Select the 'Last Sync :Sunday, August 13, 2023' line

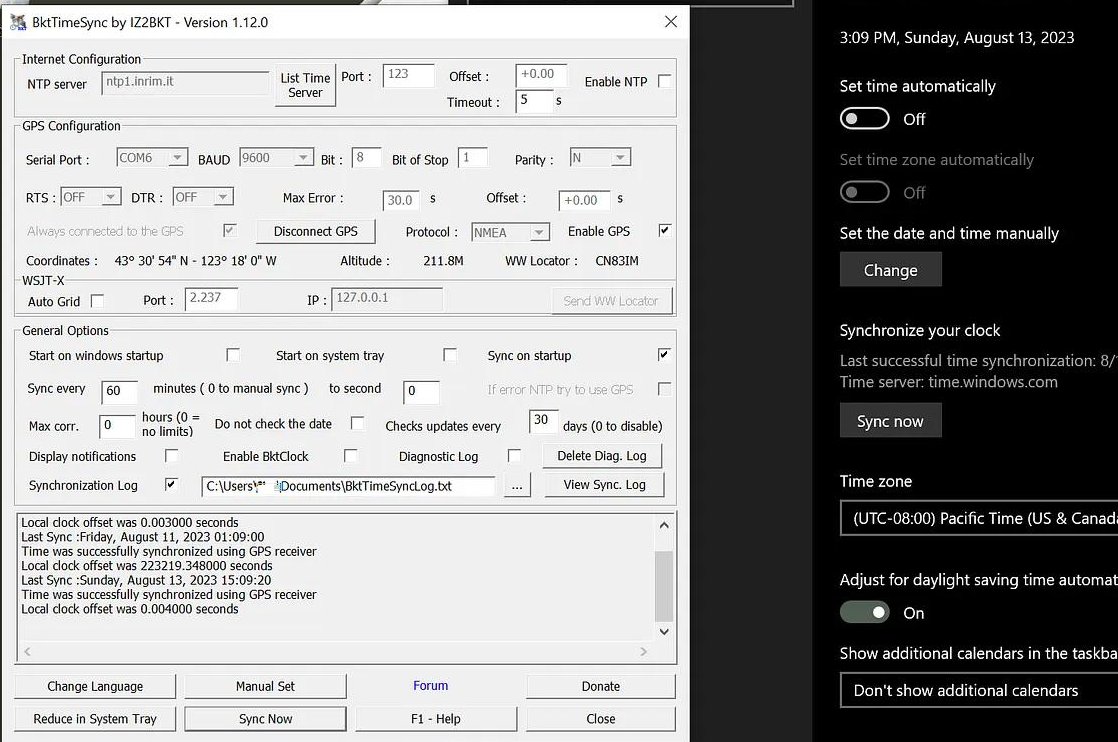pos(146,580)
